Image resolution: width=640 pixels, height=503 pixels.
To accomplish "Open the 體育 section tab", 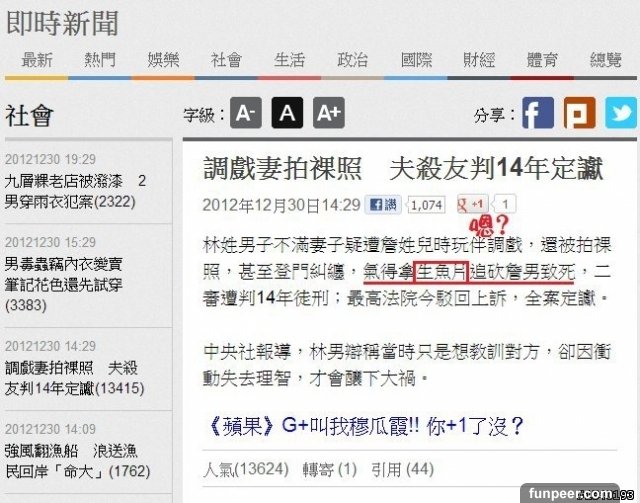I will point(542,60).
